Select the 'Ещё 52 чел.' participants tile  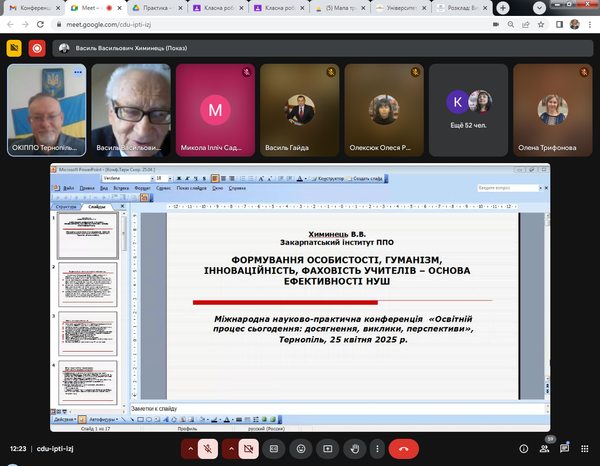click(x=468, y=108)
